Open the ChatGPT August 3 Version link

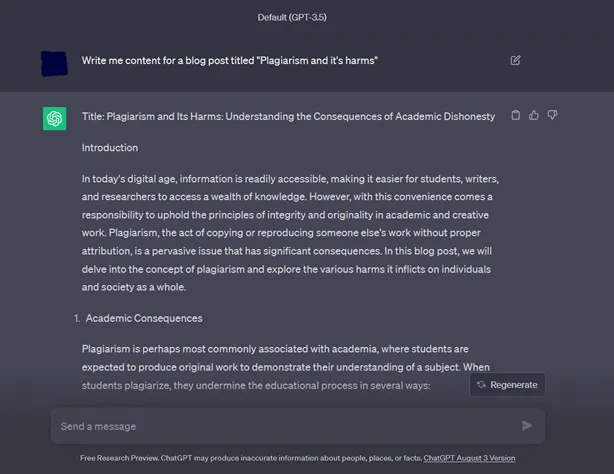click(x=469, y=458)
